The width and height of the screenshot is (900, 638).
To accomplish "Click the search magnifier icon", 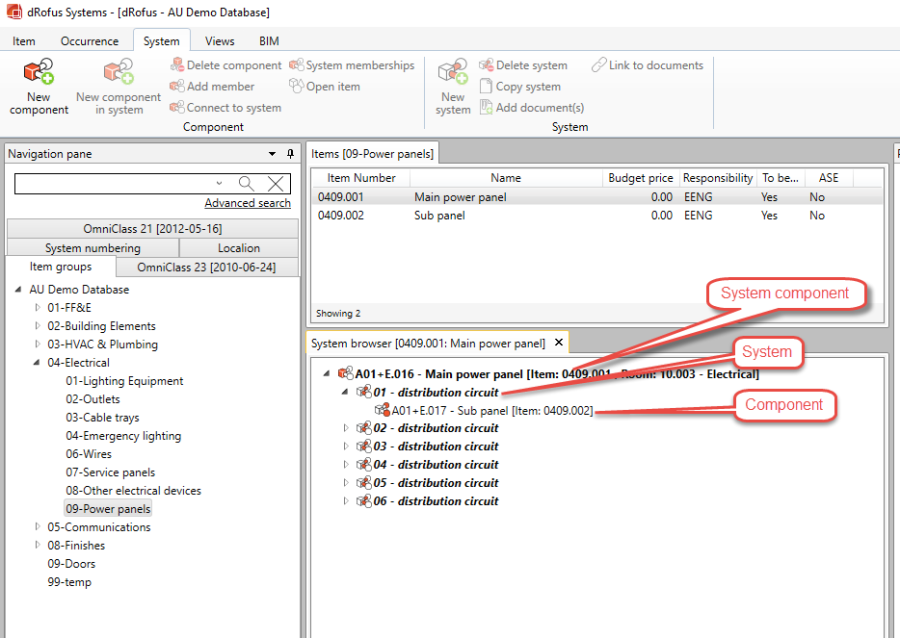I will coord(246,183).
